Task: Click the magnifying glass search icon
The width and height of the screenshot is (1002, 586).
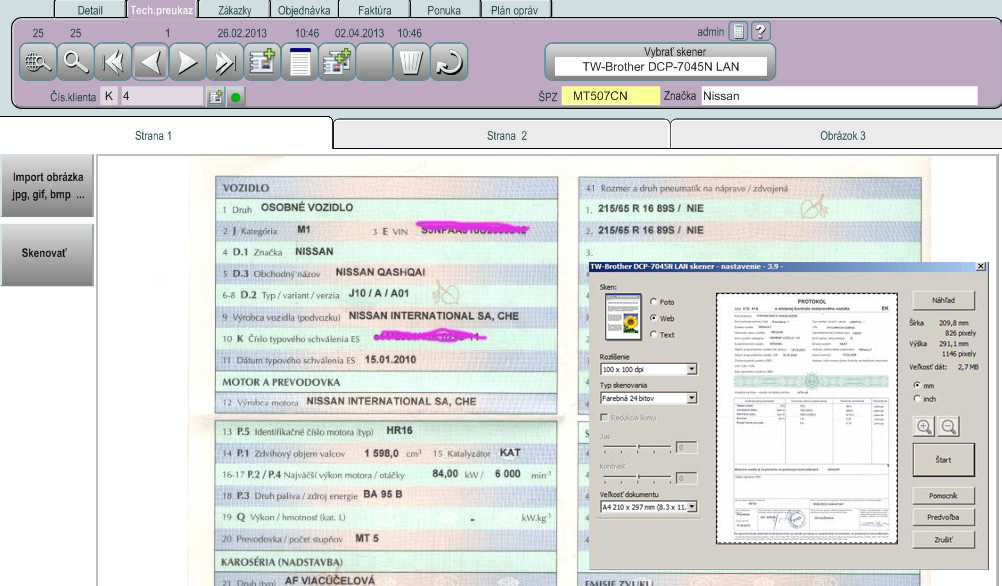Action: (x=75, y=62)
